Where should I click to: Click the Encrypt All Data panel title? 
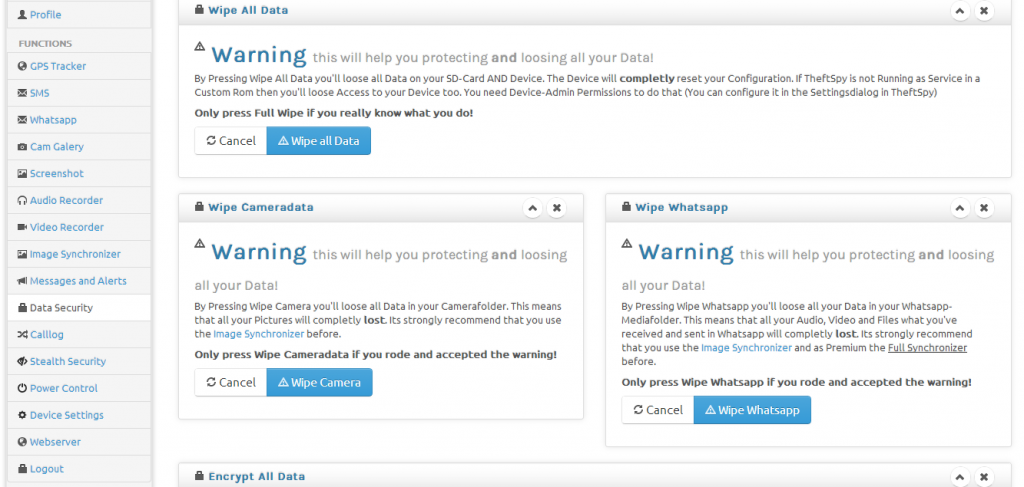tap(257, 477)
